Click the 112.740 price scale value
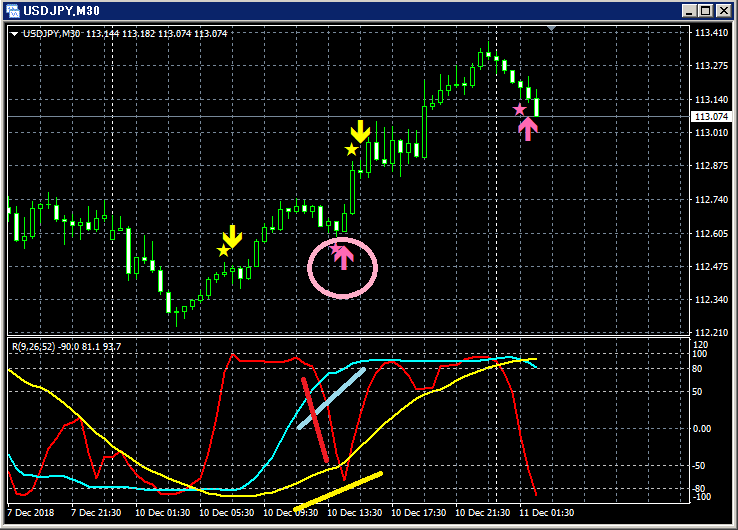Image resolution: width=738 pixels, height=530 pixels. 711,200
